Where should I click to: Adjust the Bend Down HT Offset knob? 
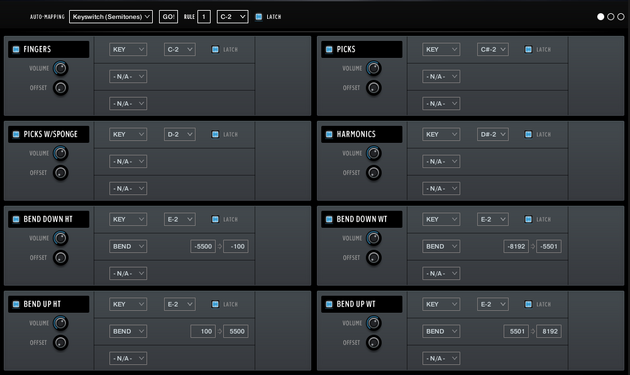pos(61,258)
